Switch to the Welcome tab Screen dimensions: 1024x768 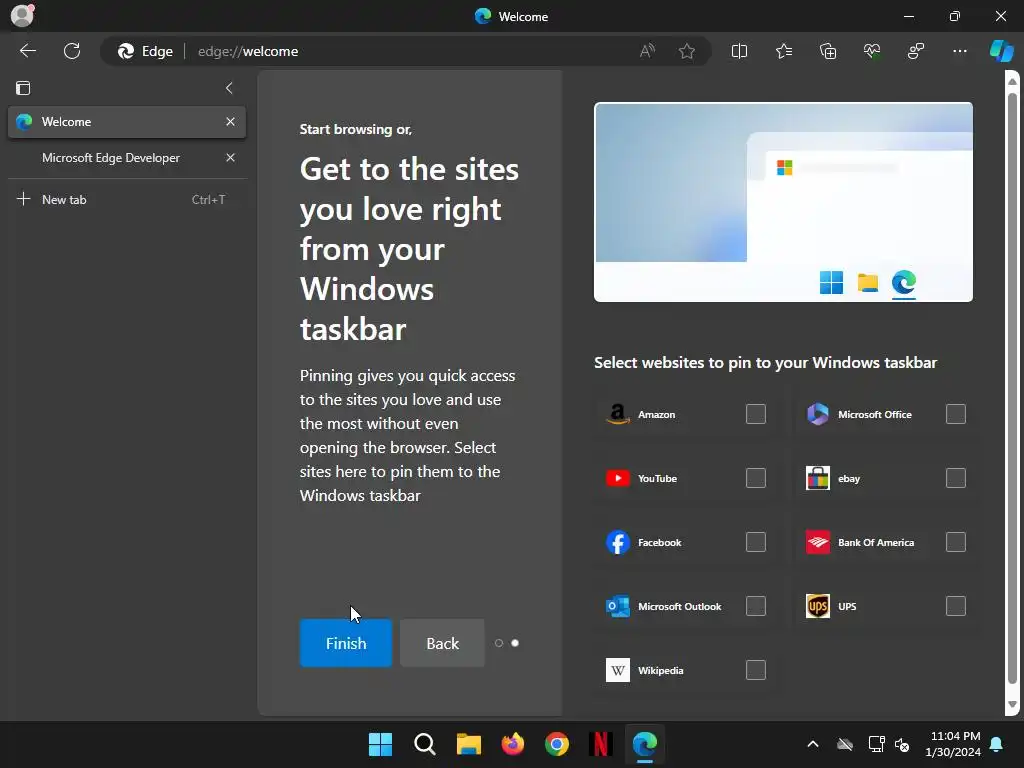point(127,122)
